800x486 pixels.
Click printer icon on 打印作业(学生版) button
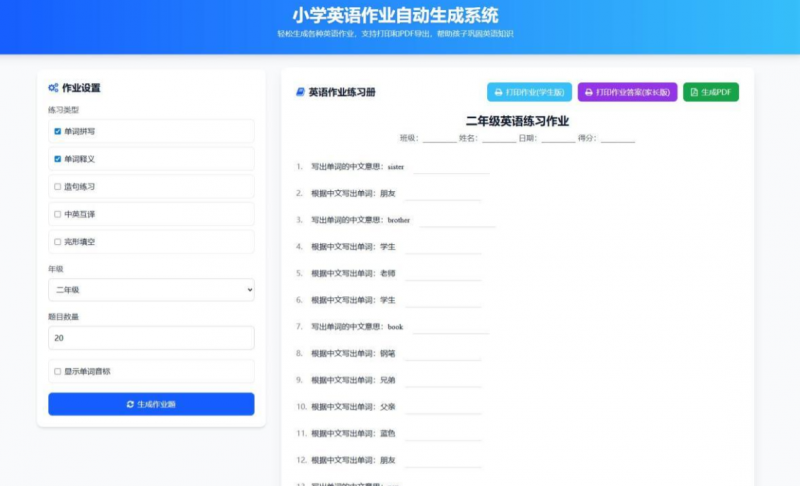[x=499, y=92]
